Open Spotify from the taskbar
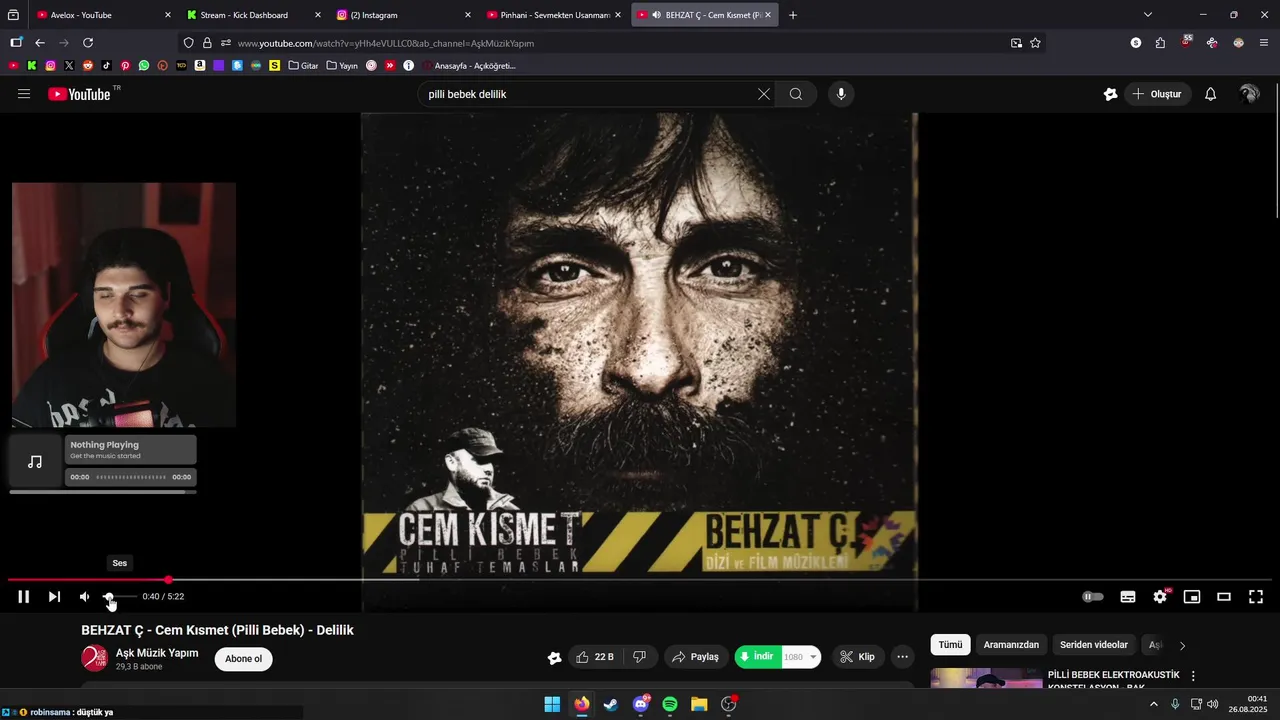The height and width of the screenshot is (720, 1280). click(670, 704)
